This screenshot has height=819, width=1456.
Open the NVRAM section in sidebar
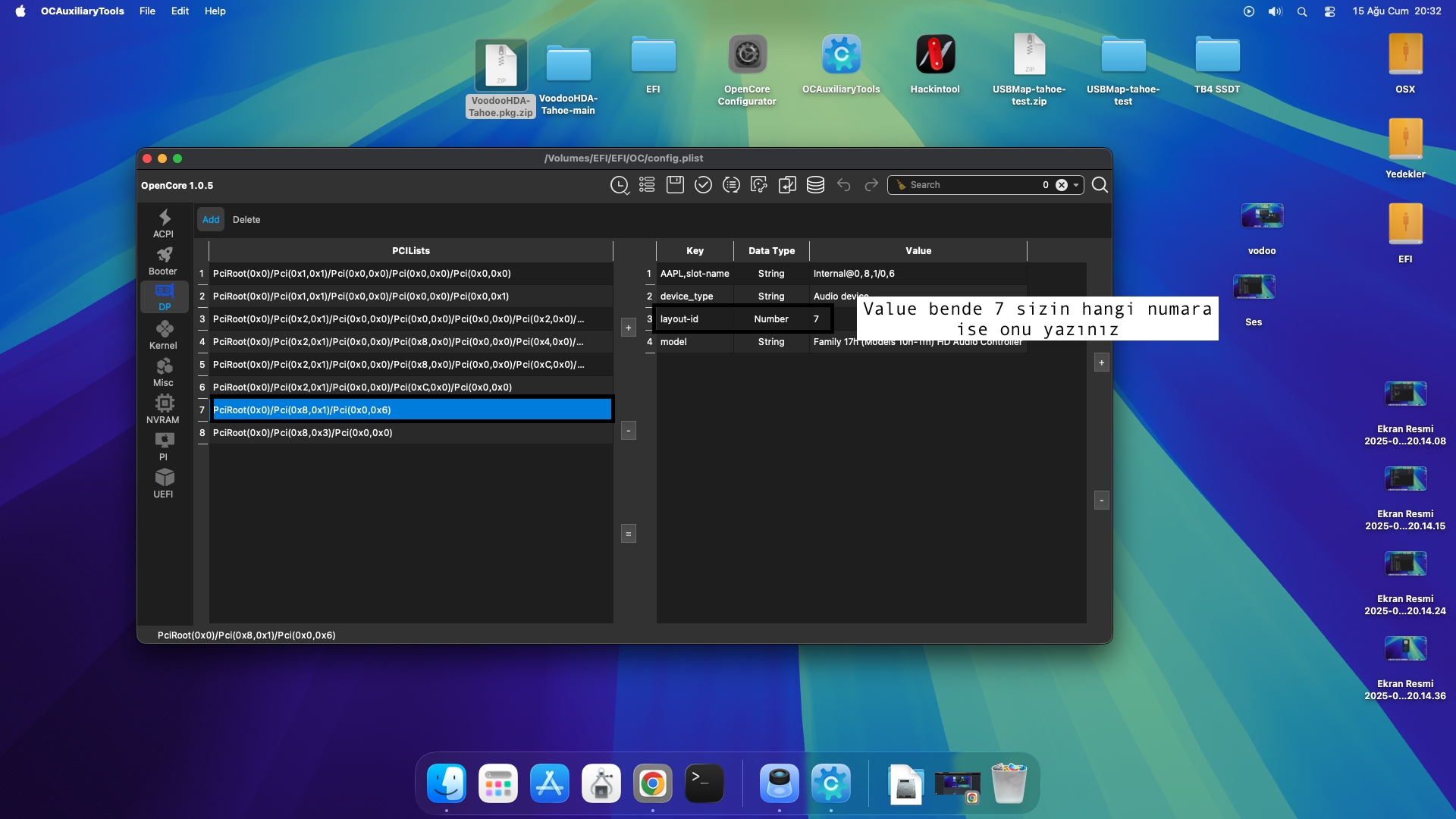pos(163,409)
